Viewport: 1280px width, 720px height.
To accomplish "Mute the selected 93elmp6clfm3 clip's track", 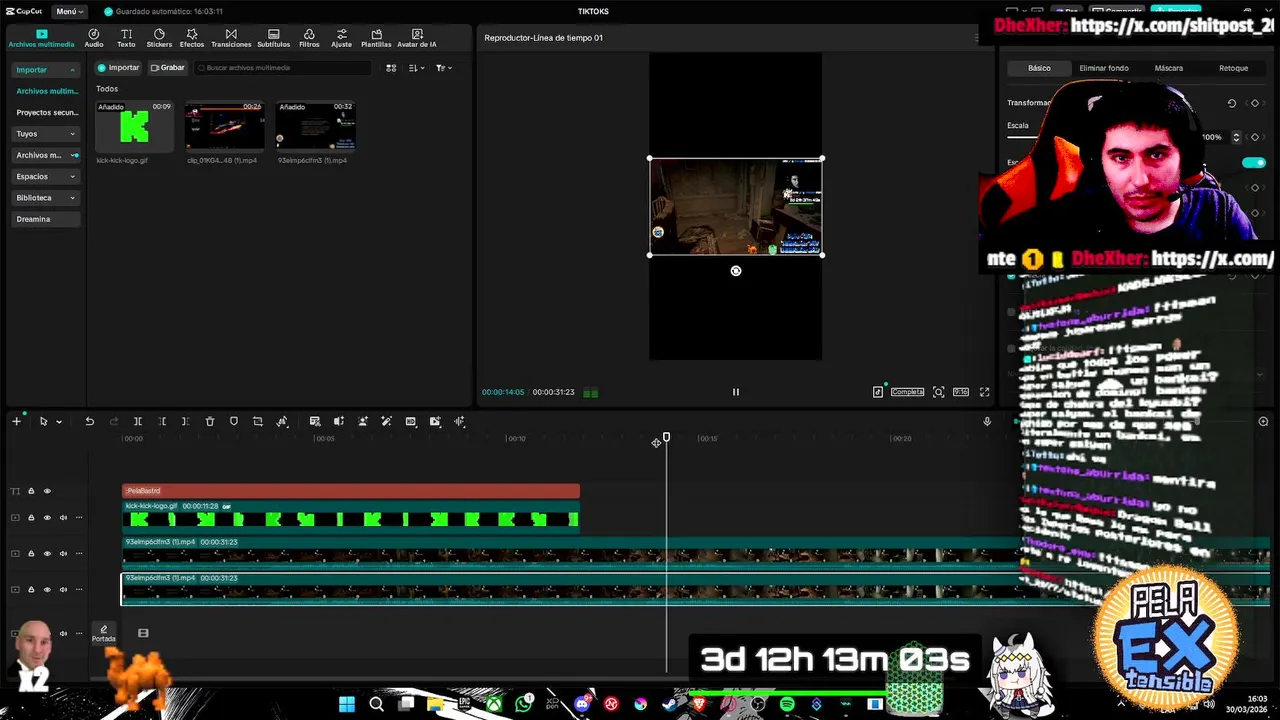I will 63,590.
